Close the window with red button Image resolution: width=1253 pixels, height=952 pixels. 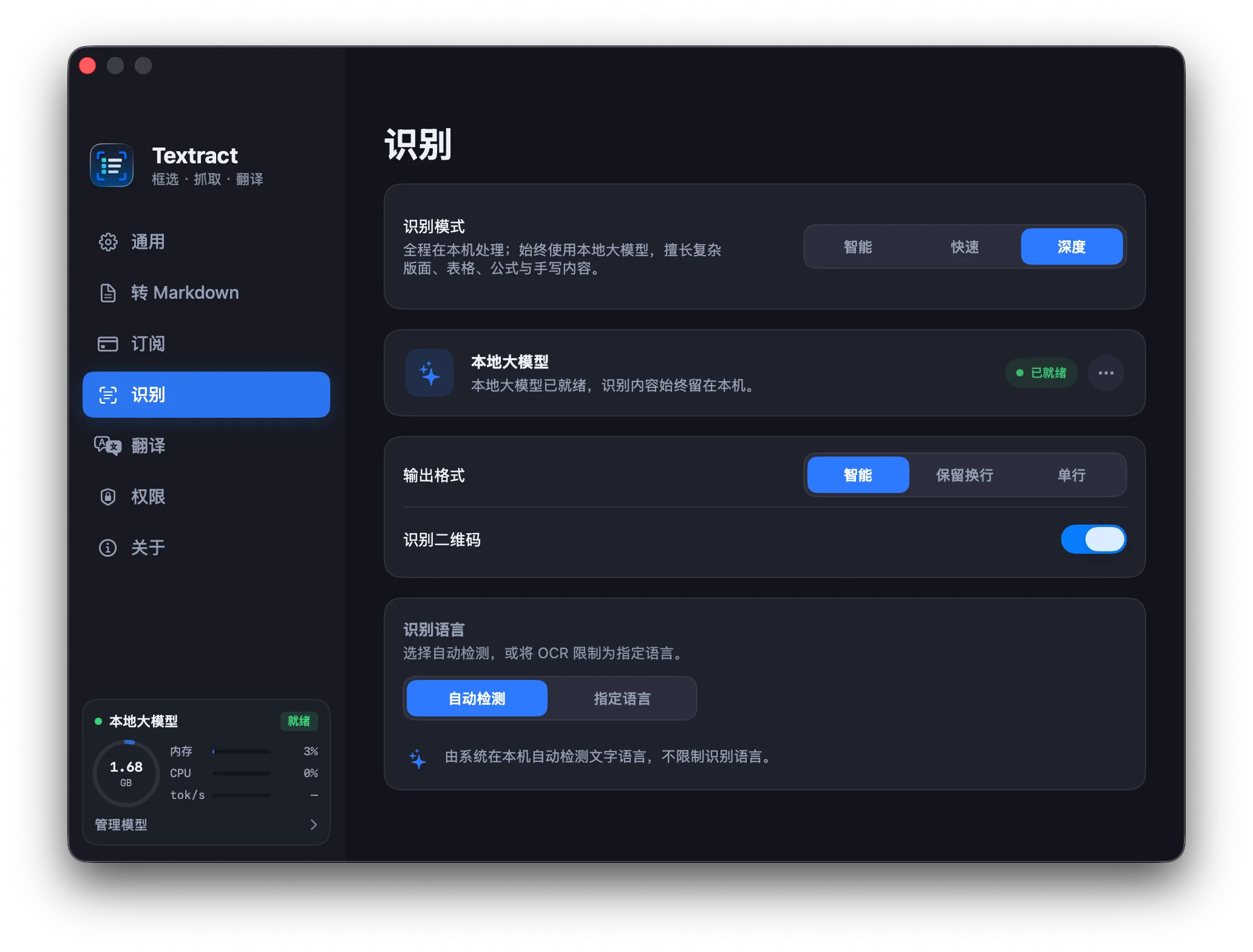coord(88,65)
